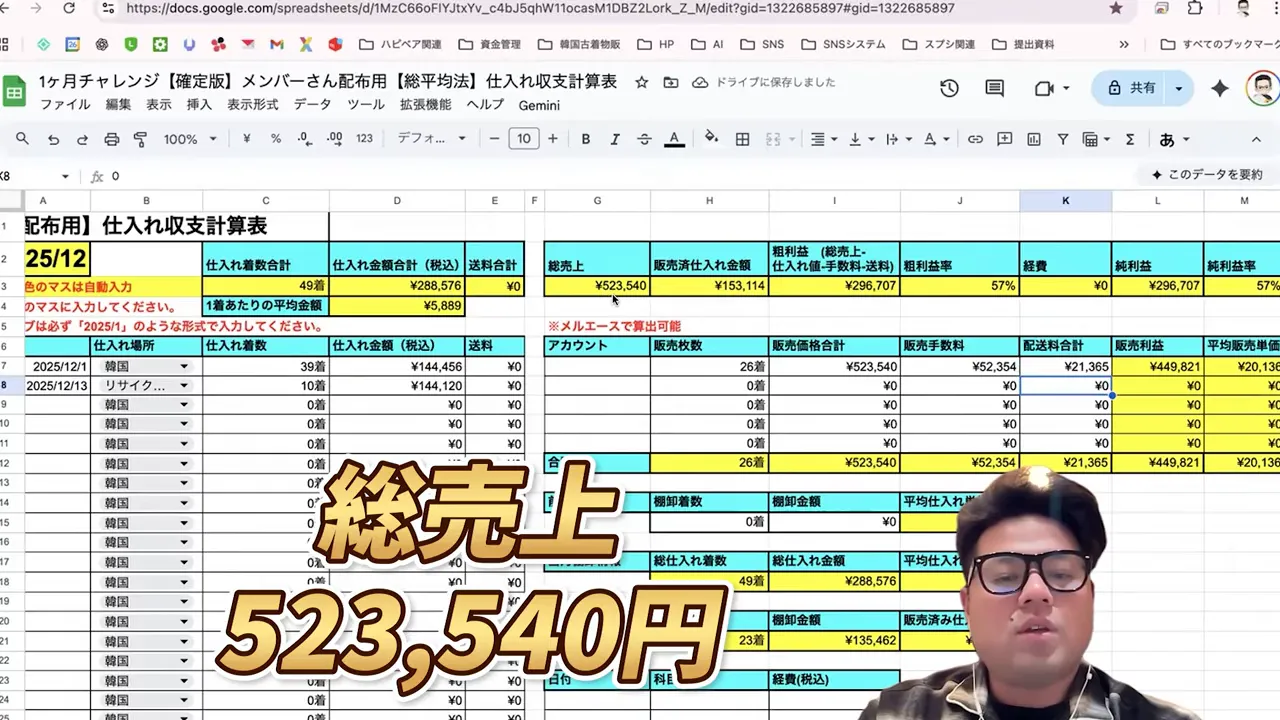
Task: Toggle italic formatting
Action: click(614, 139)
